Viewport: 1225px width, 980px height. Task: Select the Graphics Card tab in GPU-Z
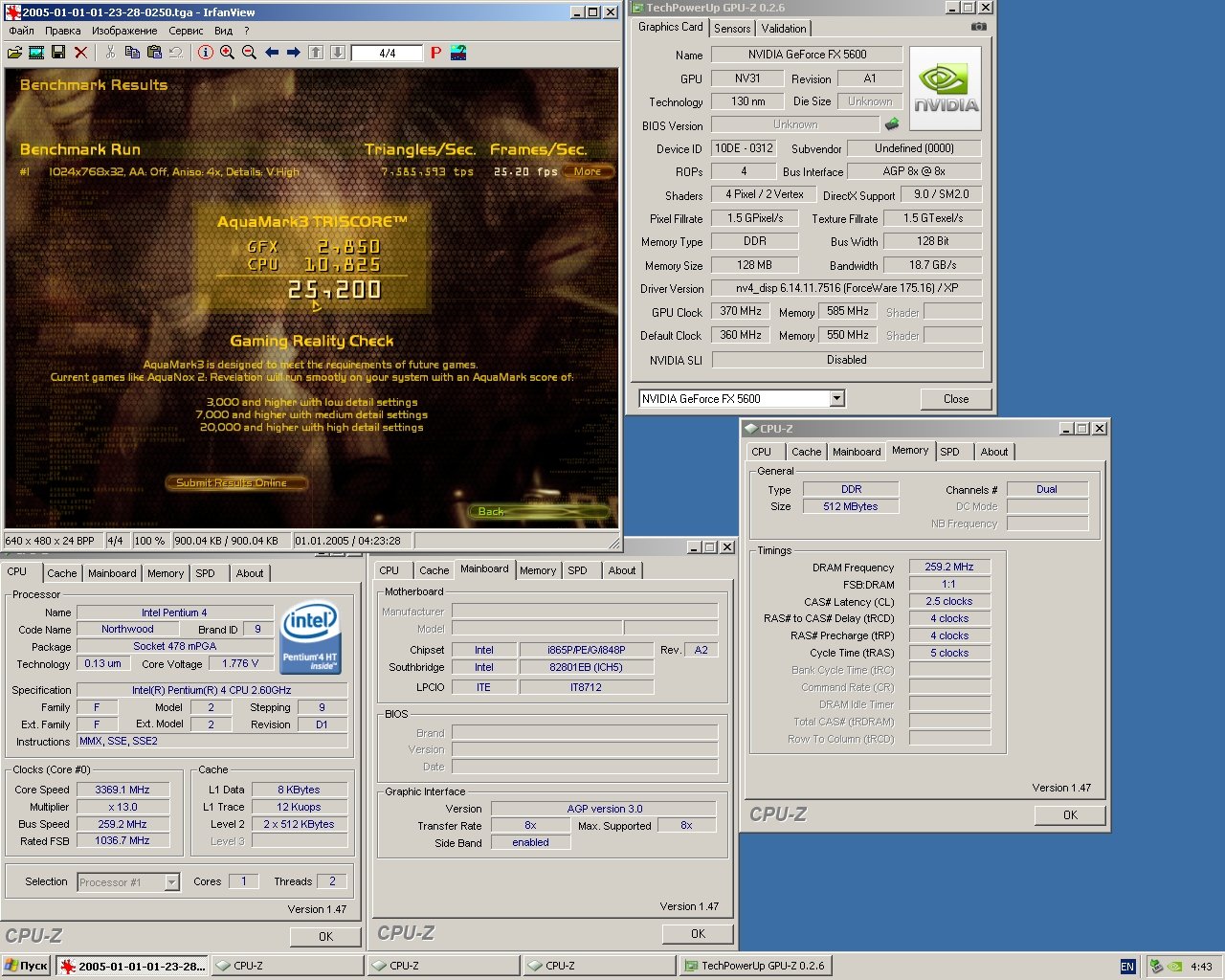point(671,27)
